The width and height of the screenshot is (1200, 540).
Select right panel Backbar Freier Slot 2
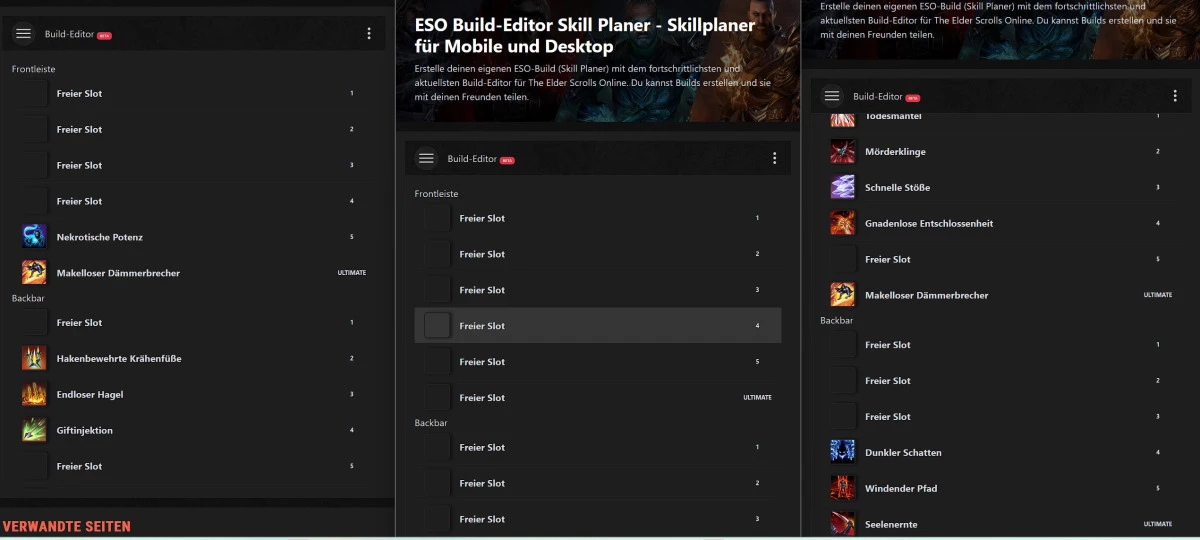1003,381
